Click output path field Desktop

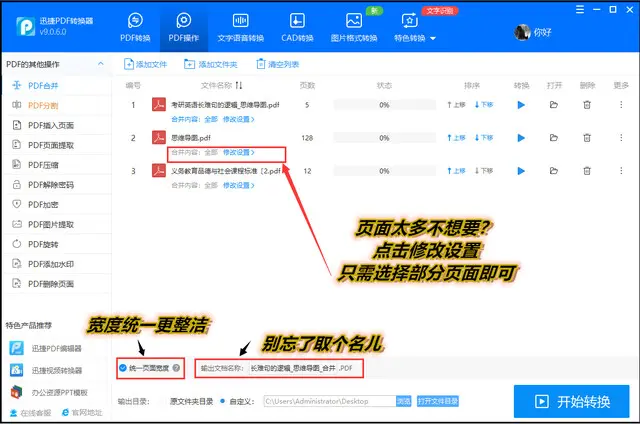point(330,402)
